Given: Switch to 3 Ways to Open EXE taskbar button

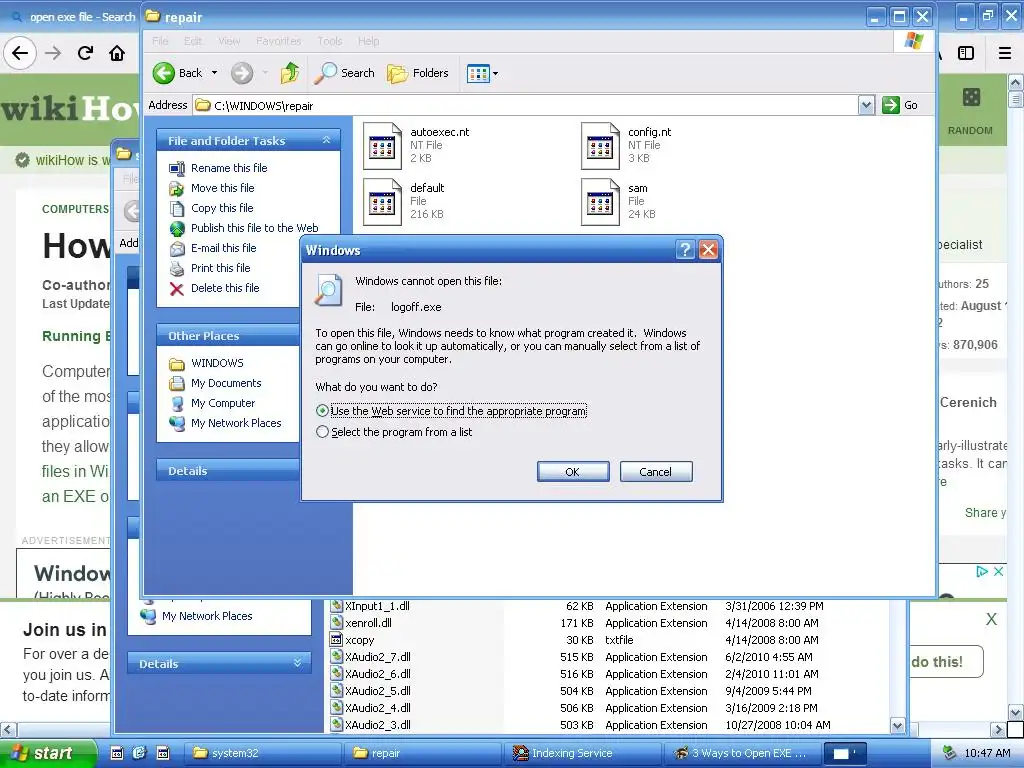Looking at the screenshot, I should 743,753.
